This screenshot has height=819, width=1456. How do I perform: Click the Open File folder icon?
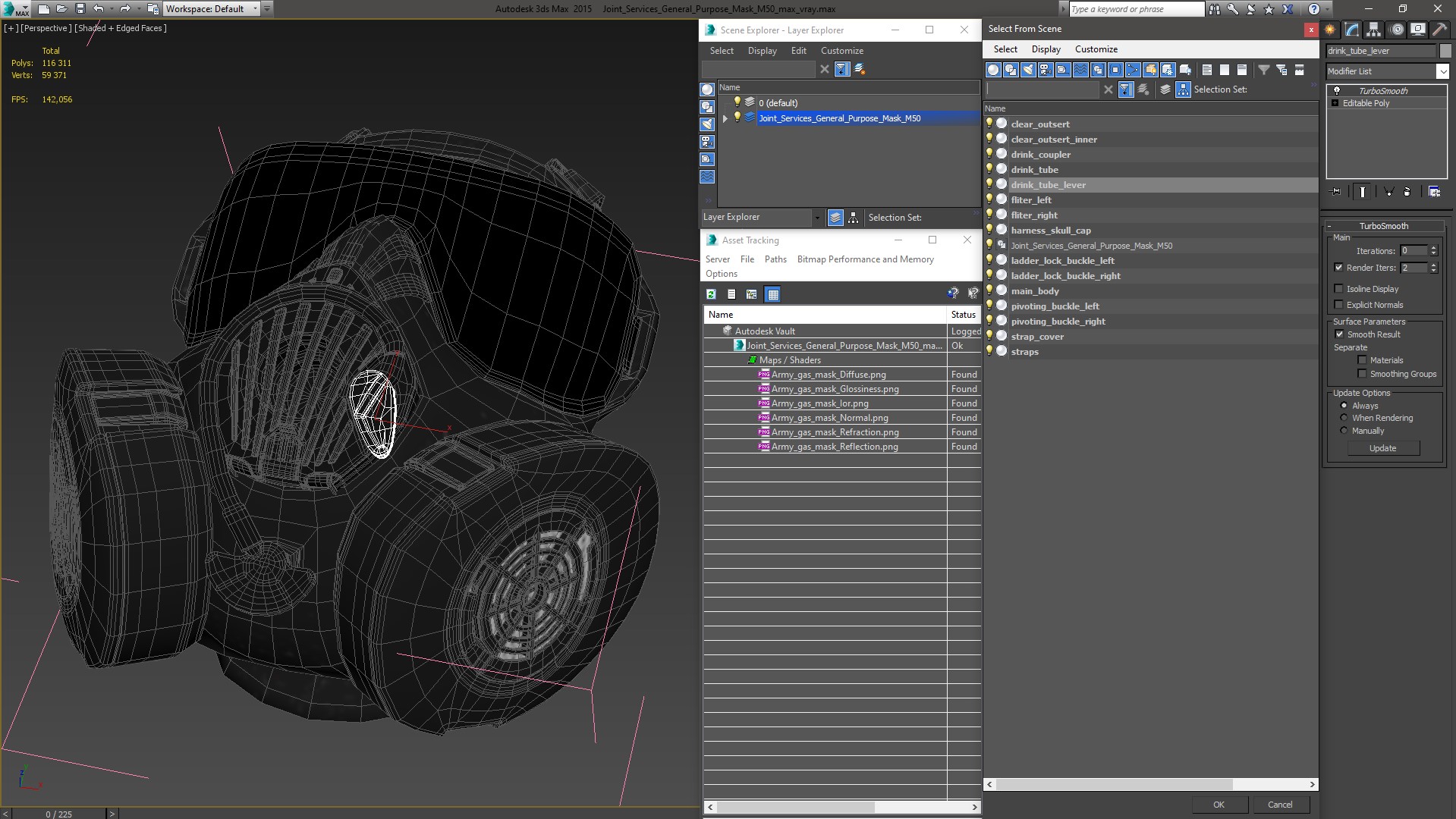[61, 9]
